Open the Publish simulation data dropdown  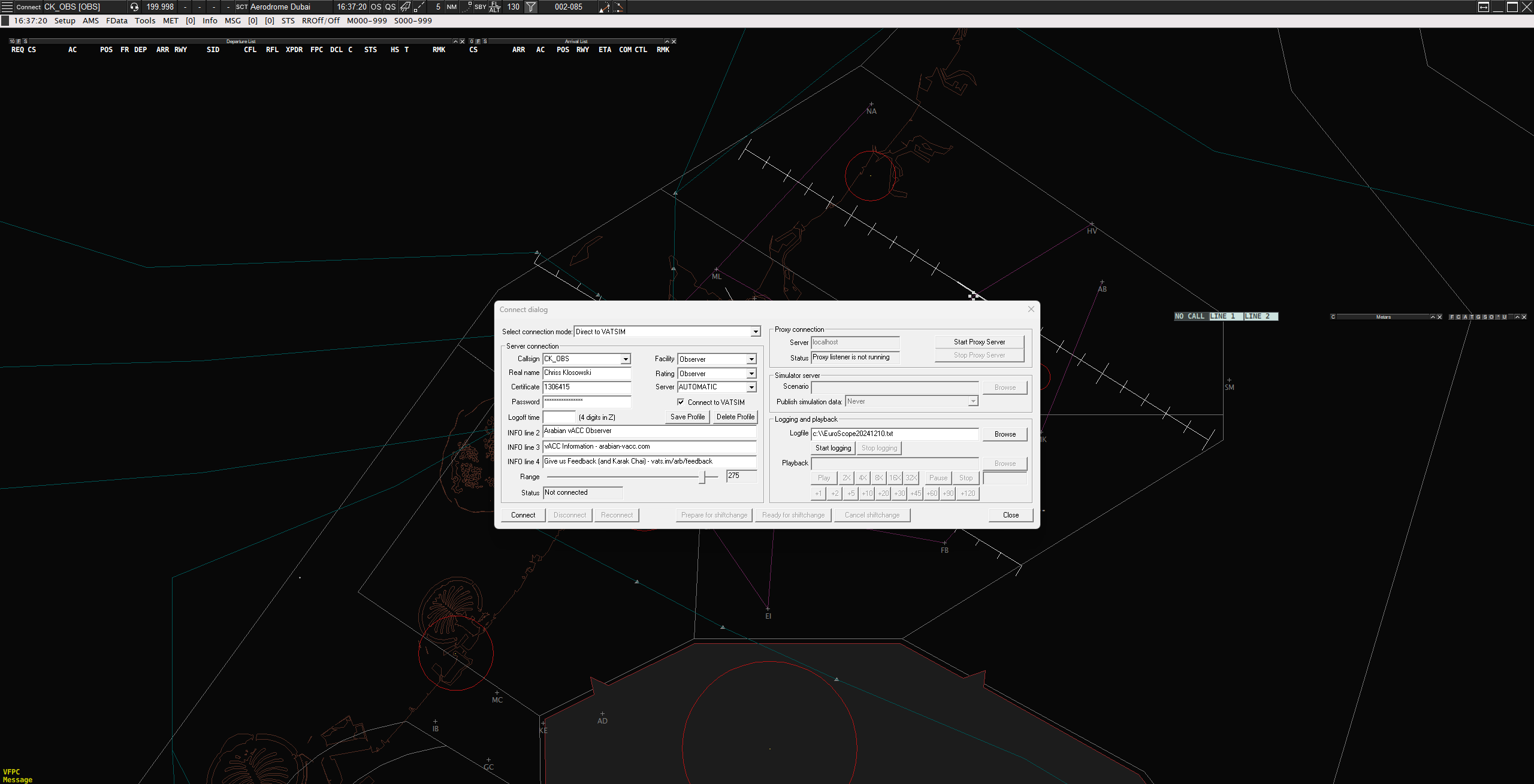973,401
